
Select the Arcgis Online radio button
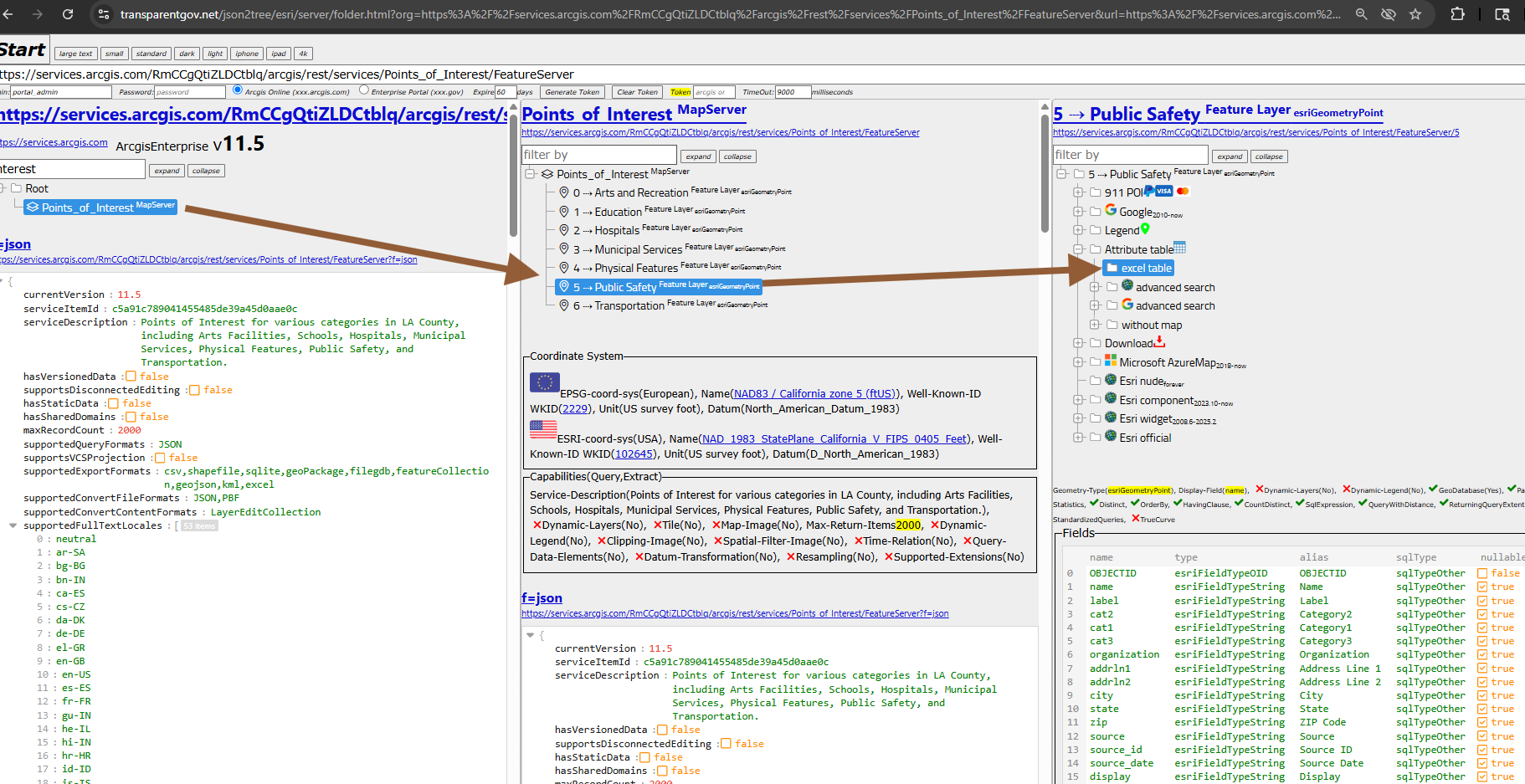[238, 90]
